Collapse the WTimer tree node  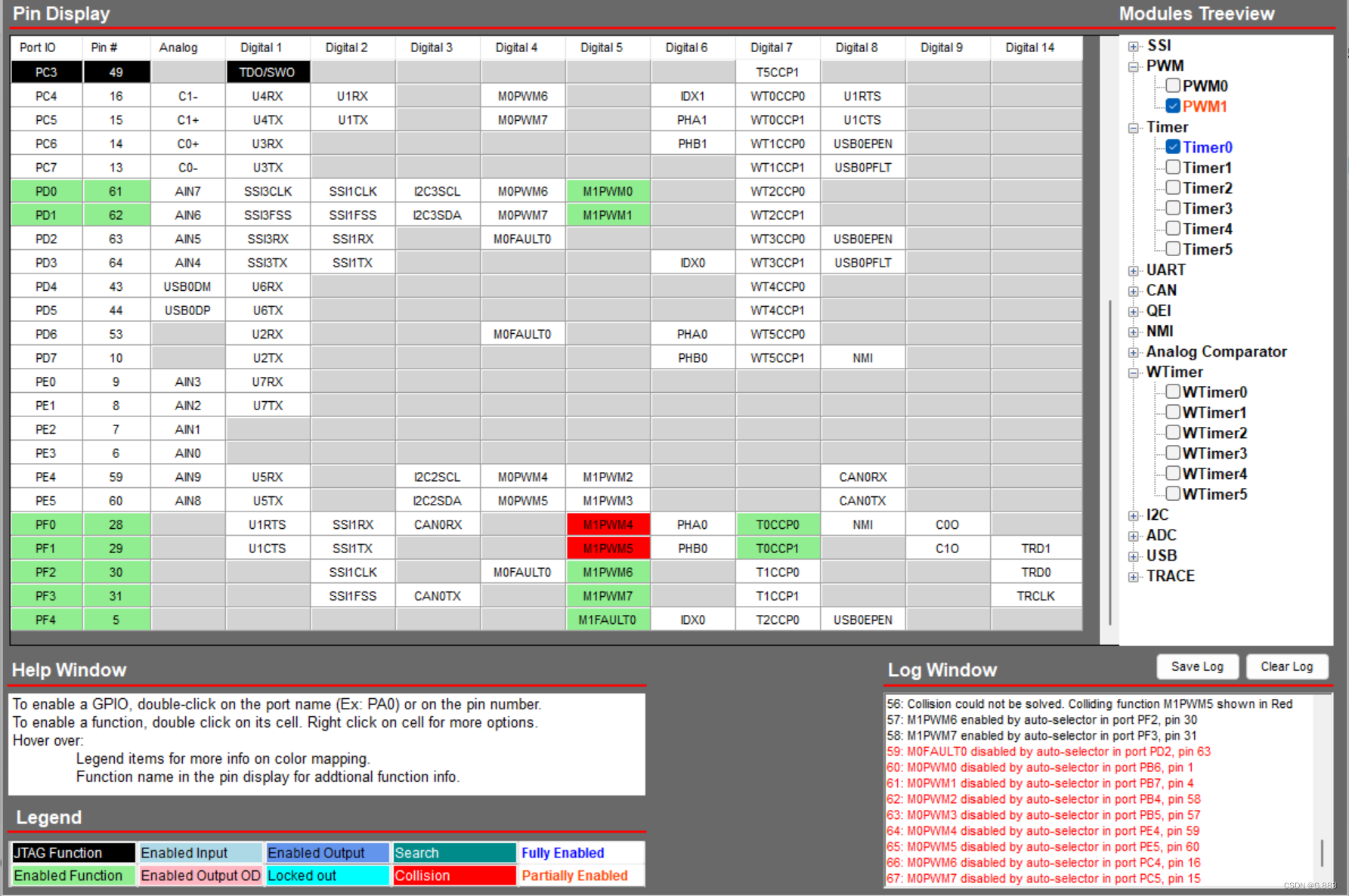[1133, 372]
